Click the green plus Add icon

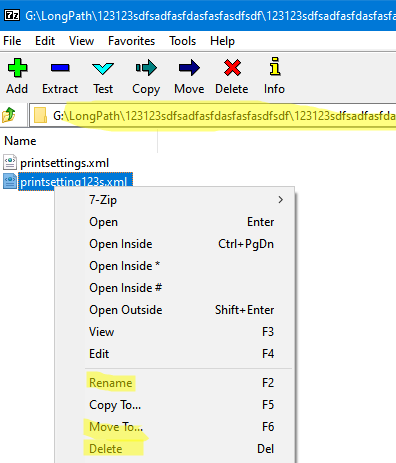pos(17,68)
